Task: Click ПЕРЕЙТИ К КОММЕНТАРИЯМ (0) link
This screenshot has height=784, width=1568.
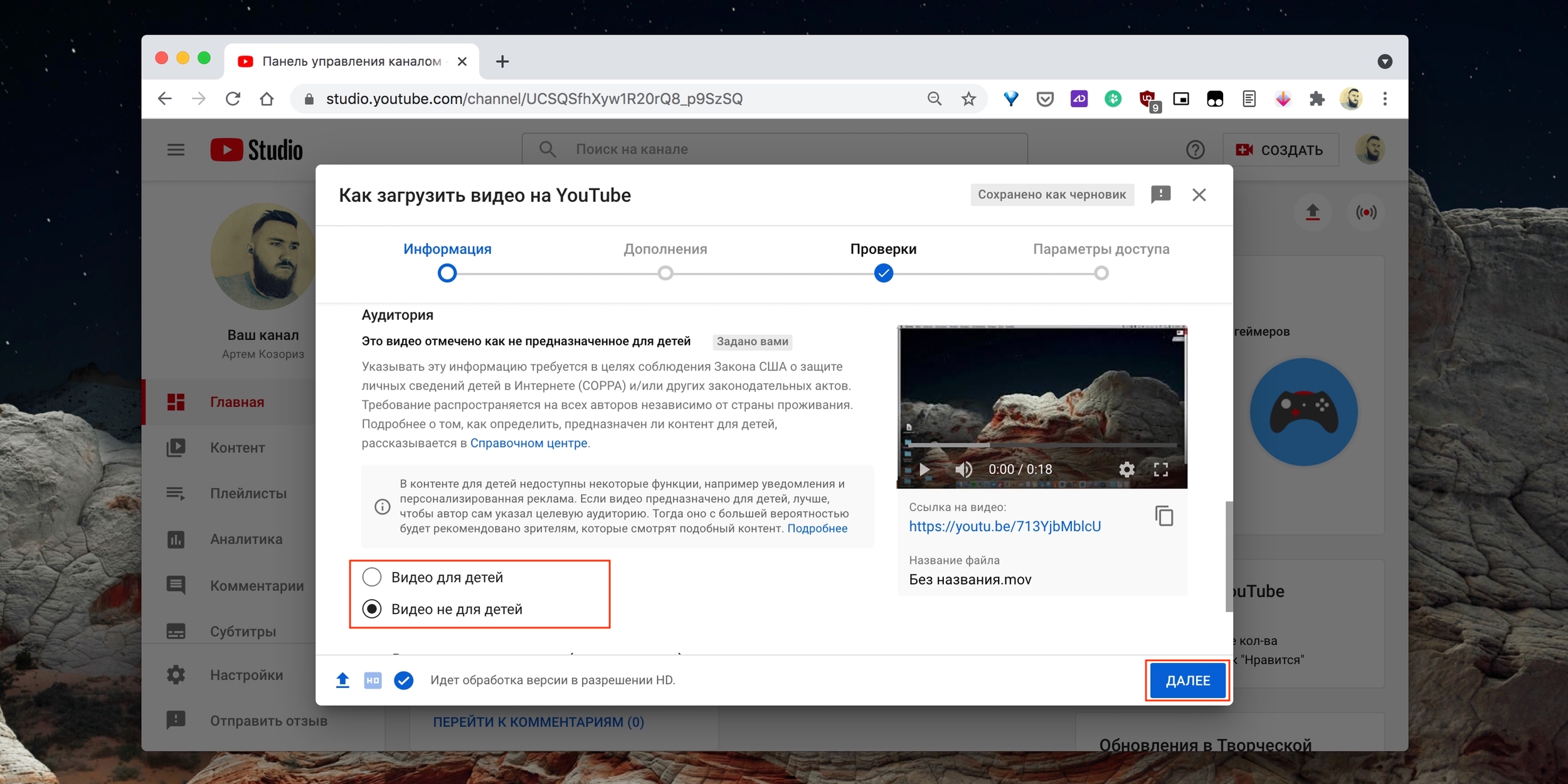Action: point(538,722)
